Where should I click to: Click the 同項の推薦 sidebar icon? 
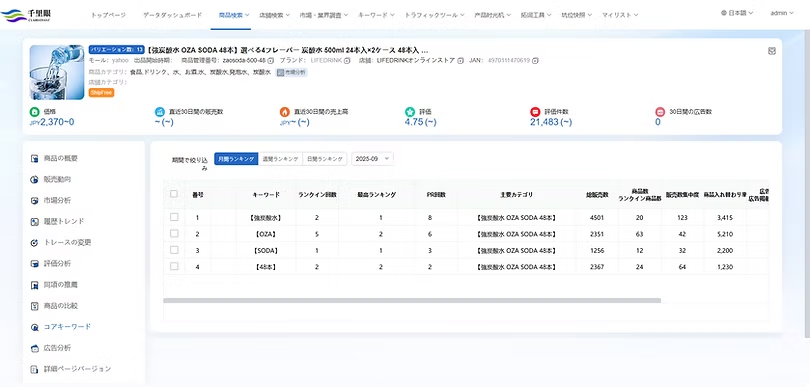[x=35, y=285]
